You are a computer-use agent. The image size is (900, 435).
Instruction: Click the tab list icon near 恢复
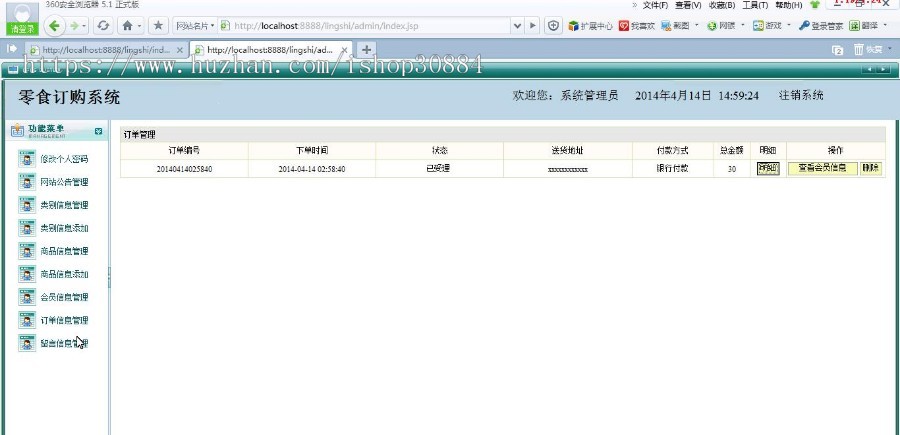[x=837, y=50]
